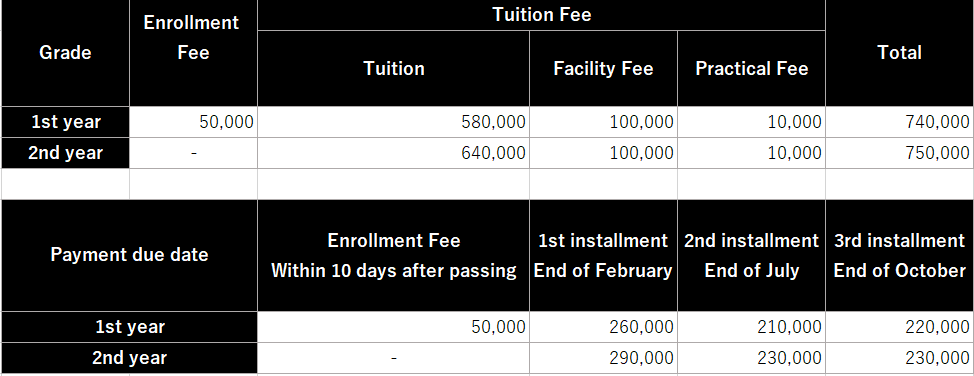Click the Tuition Fee merged header
974x376 pixels.
tap(541, 15)
